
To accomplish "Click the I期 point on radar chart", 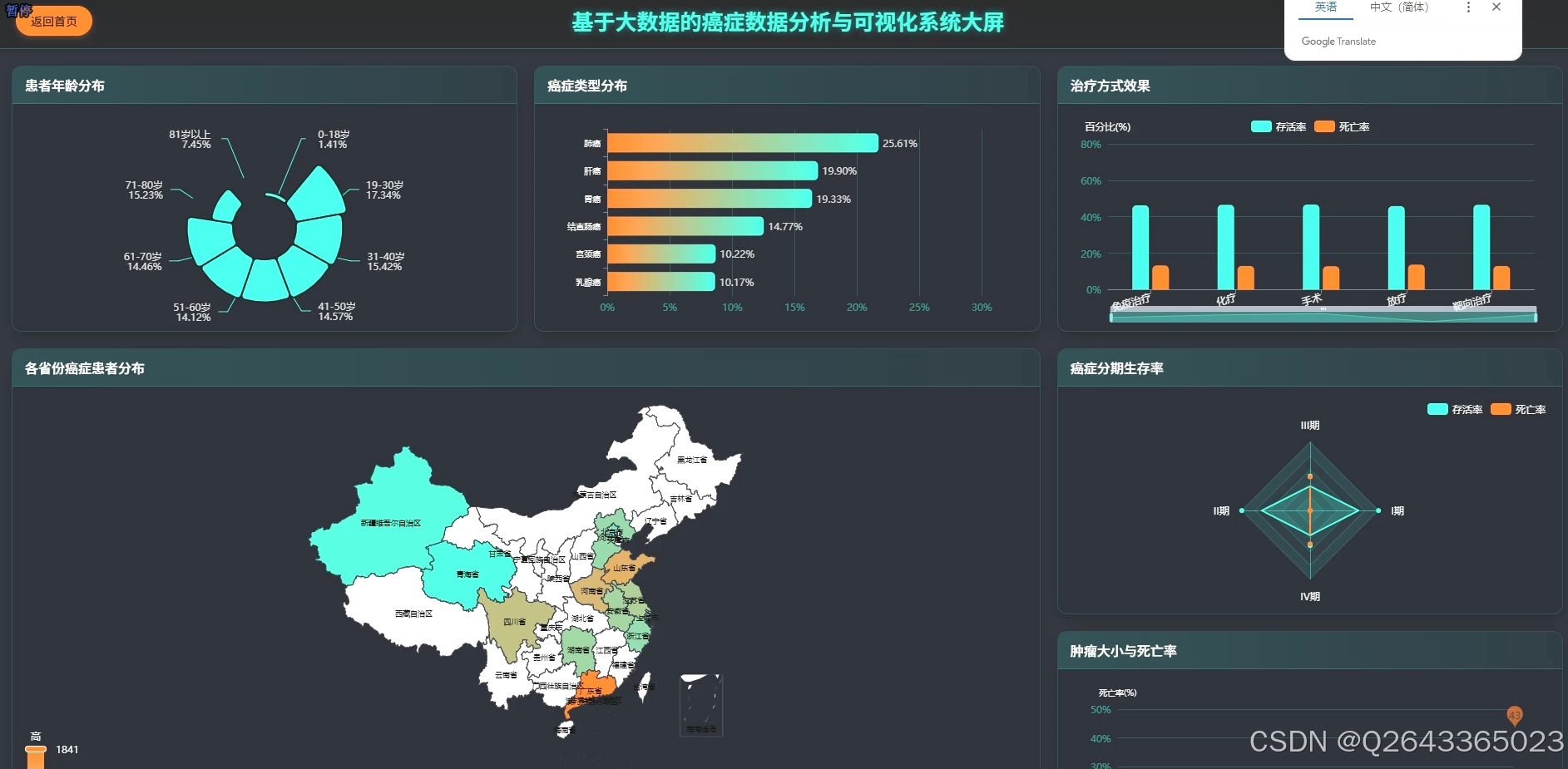I will (1378, 510).
